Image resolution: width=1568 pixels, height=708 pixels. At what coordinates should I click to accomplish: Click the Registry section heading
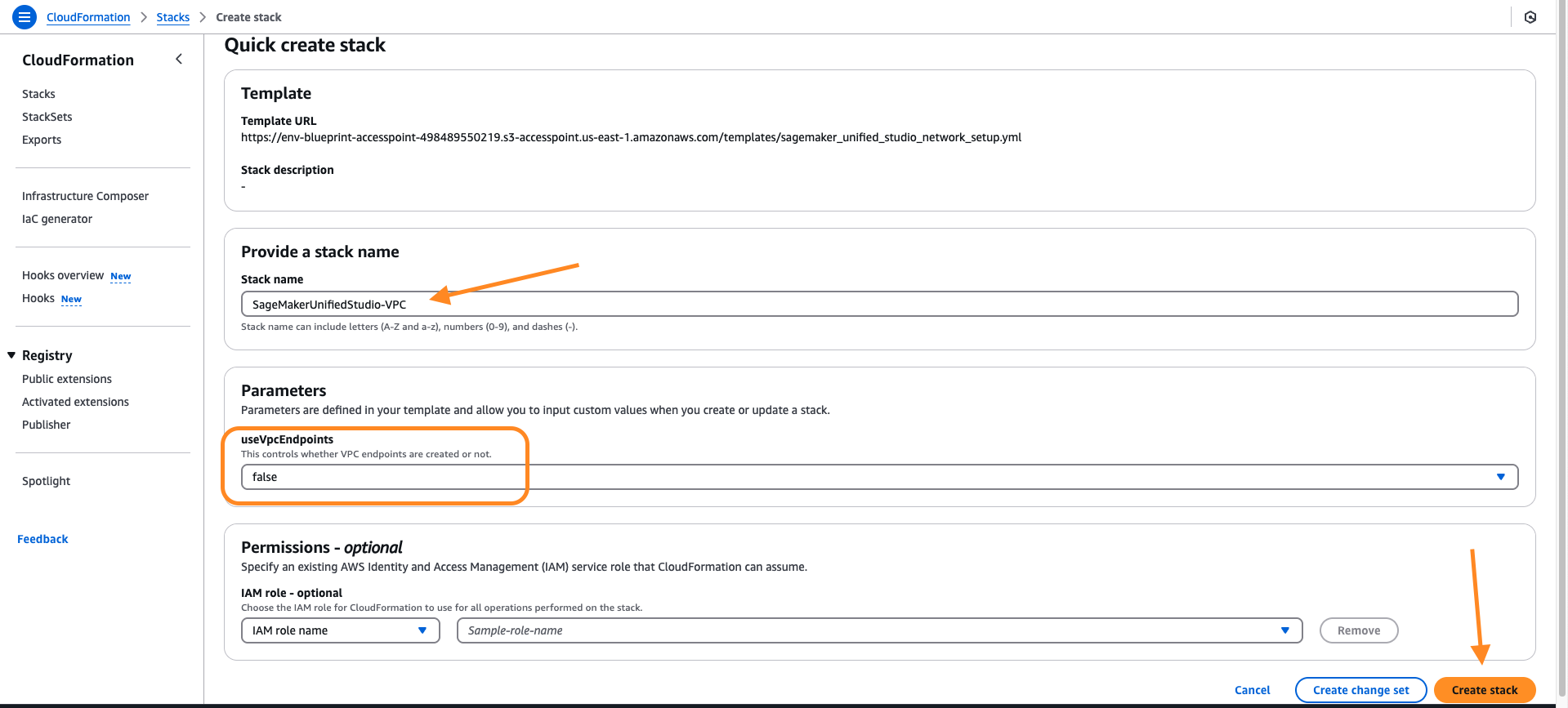click(x=47, y=355)
